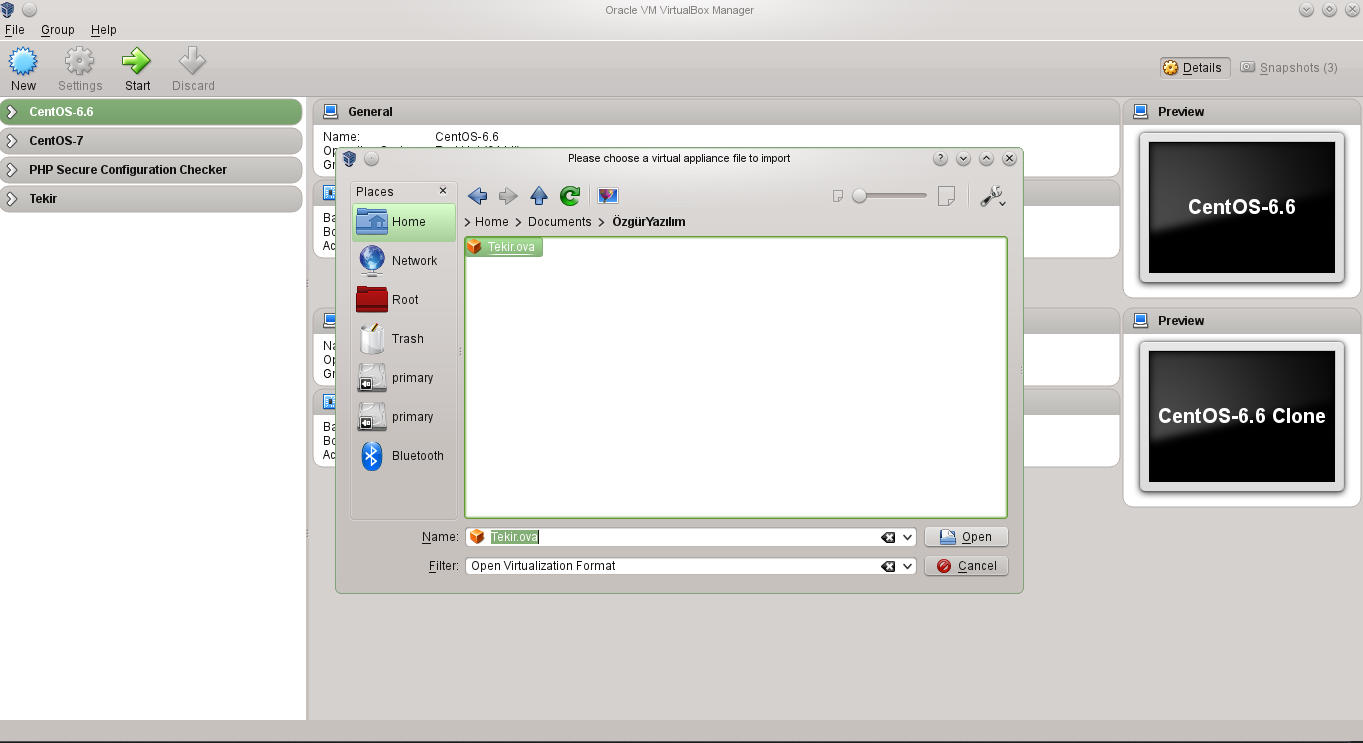
Task: Click the upper Preview section header
Action: pos(1242,112)
